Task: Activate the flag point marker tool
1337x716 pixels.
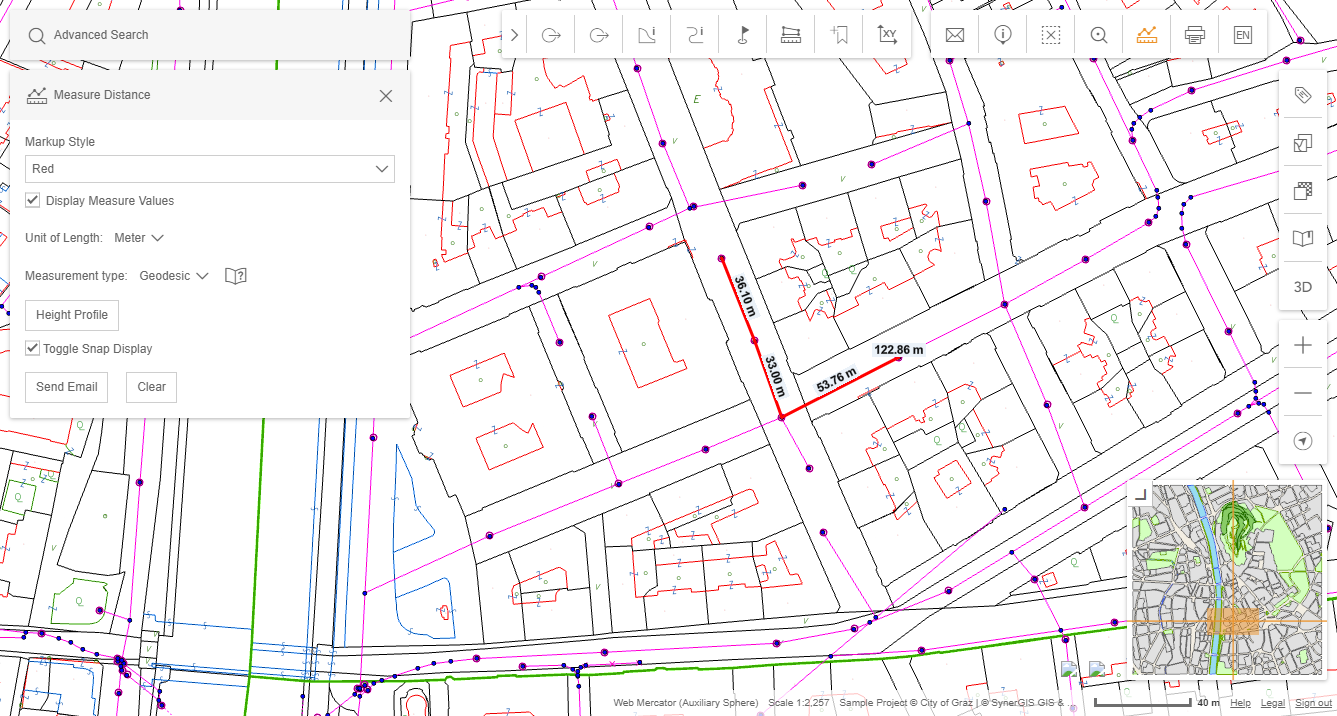Action: click(x=742, y=34)
